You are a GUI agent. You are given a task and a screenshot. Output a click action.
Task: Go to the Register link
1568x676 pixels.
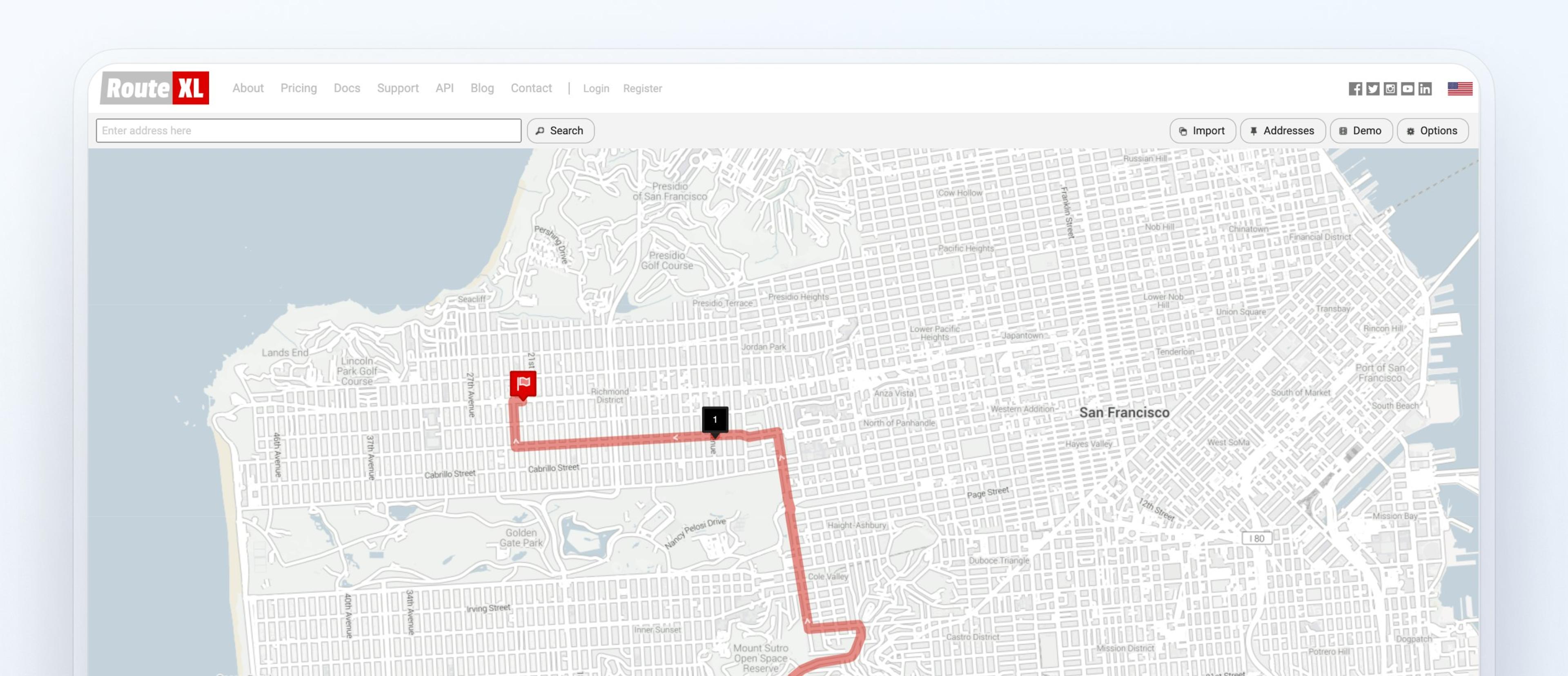coord(642,89)
